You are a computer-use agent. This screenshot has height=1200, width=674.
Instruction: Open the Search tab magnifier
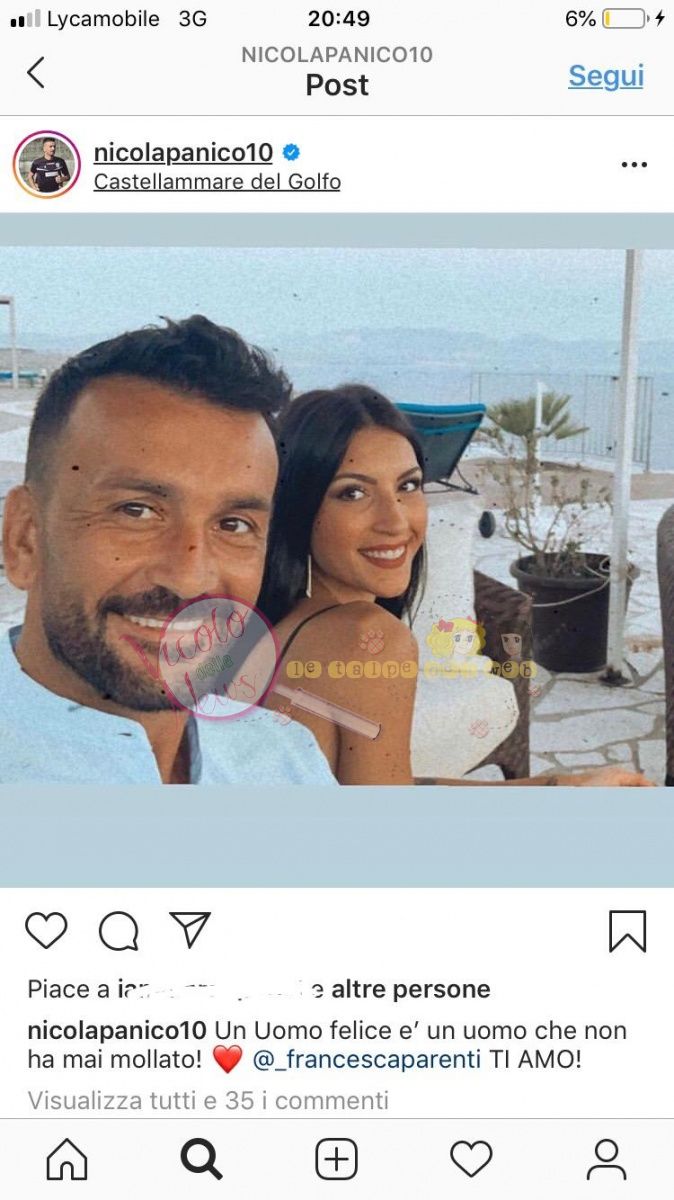pyautogui.click(x=201, y=1160)
